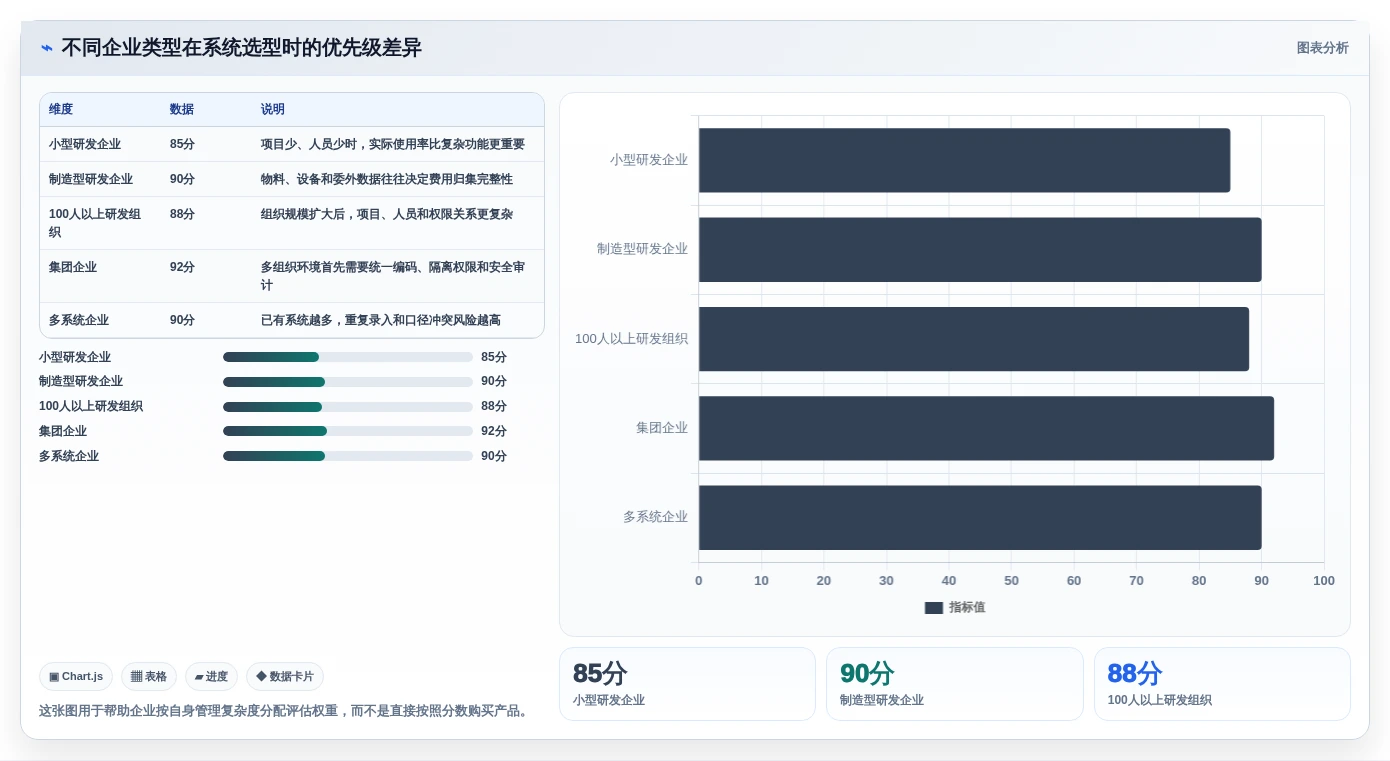This screenshot has height=761, width=1390.
Task: Click the 多系统企业 progress bar
Action: (x=348, y=456)
